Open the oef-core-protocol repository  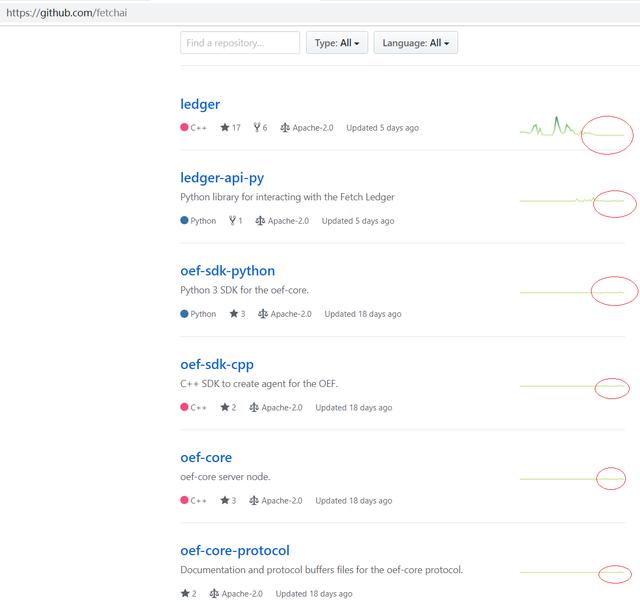point(235,551)
